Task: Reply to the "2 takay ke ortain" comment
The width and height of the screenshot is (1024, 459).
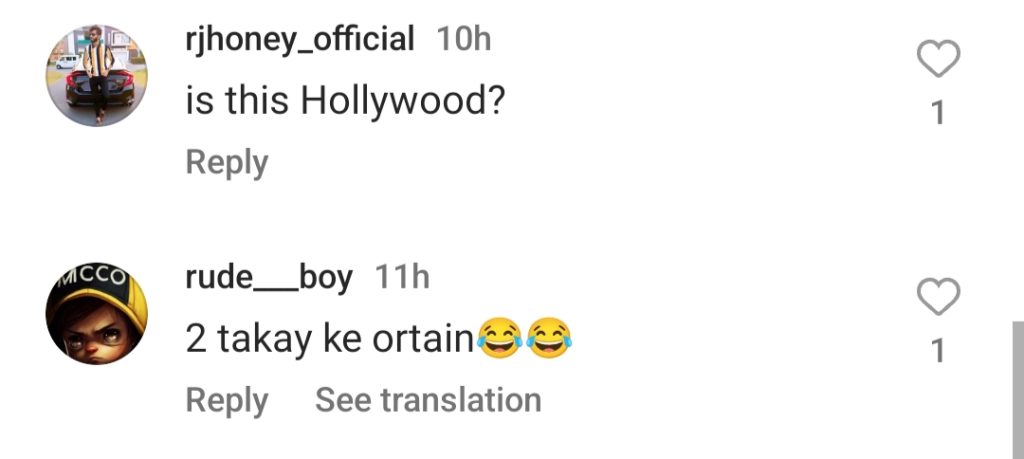Action: coord(227,400)
